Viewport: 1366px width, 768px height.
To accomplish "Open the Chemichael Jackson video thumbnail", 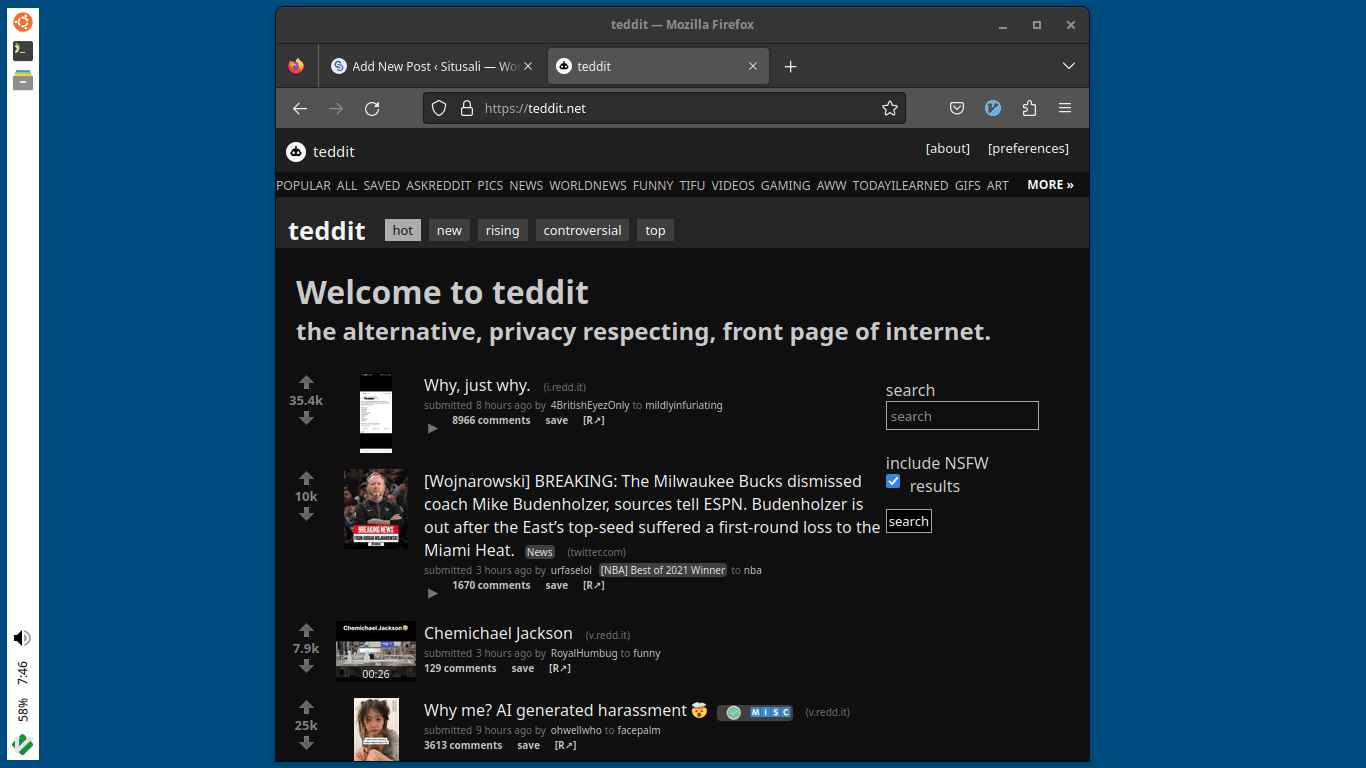I will (376, 651).
